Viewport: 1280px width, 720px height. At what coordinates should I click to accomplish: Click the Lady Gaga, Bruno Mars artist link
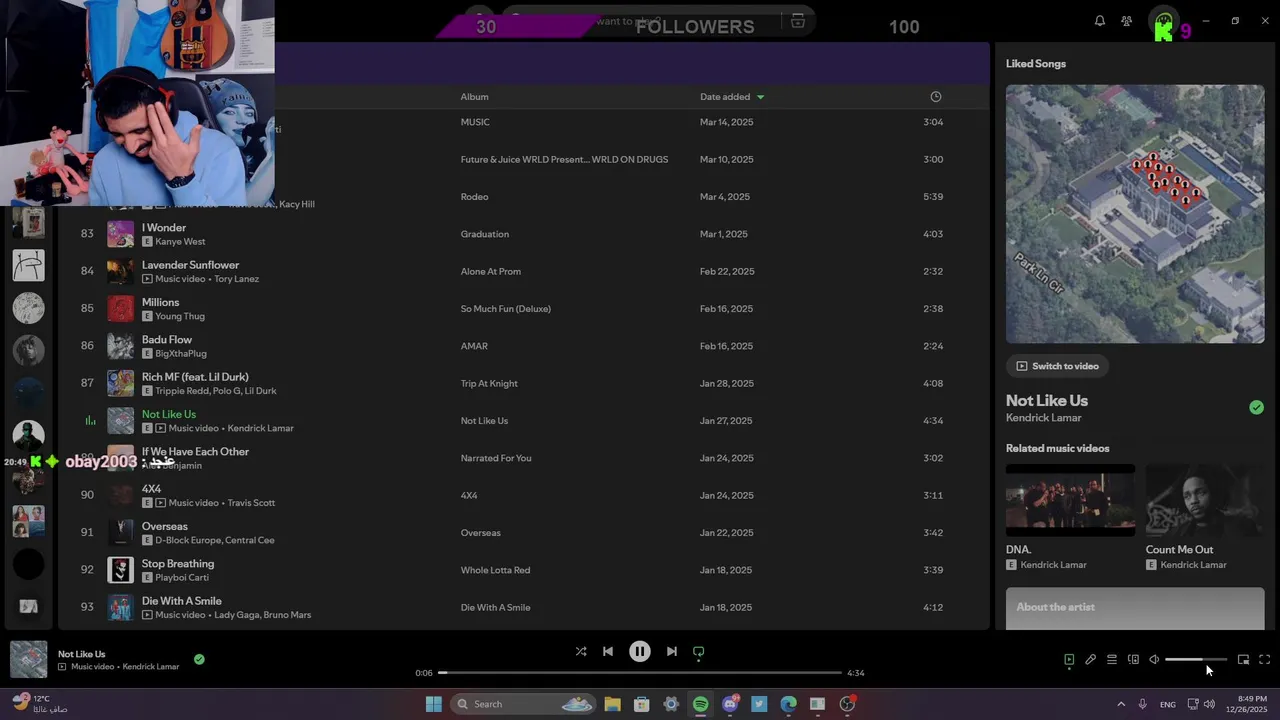(262, 615)
